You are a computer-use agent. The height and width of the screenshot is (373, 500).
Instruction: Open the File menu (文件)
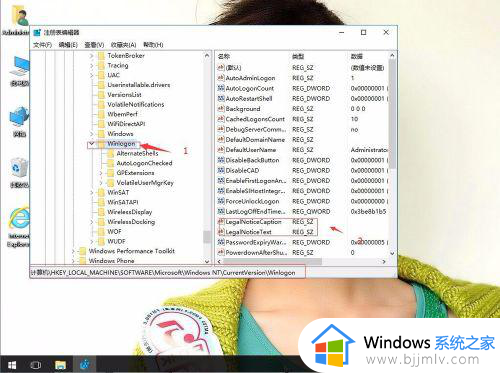(43, 45)
